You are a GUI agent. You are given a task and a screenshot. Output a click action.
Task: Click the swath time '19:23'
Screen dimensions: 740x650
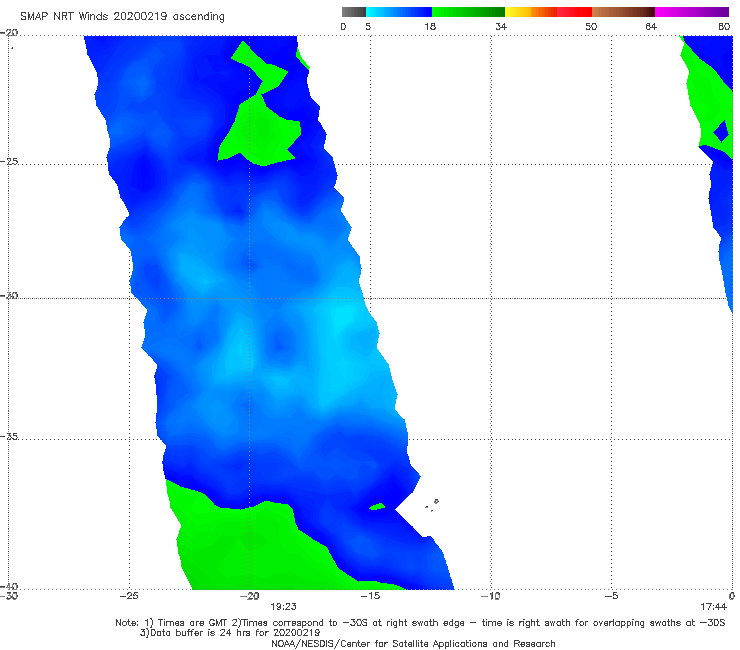point(283,607)
